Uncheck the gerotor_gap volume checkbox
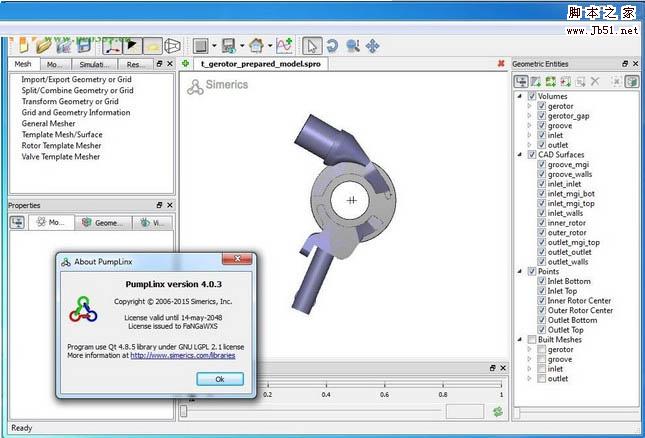 pos(542,116)
